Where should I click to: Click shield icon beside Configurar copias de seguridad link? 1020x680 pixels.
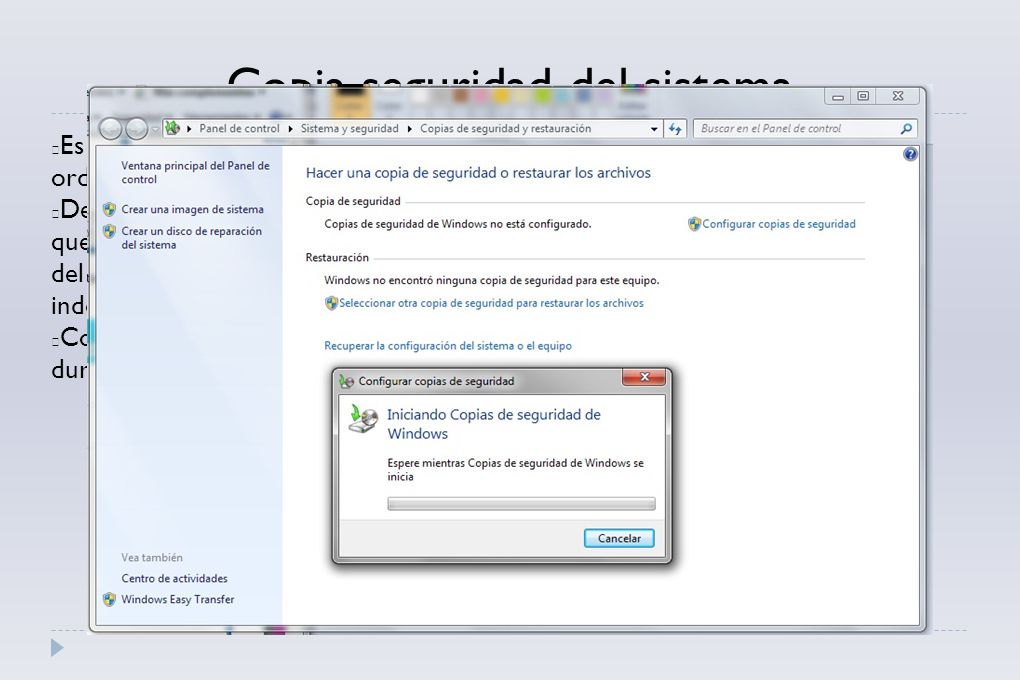click(694, 224)
